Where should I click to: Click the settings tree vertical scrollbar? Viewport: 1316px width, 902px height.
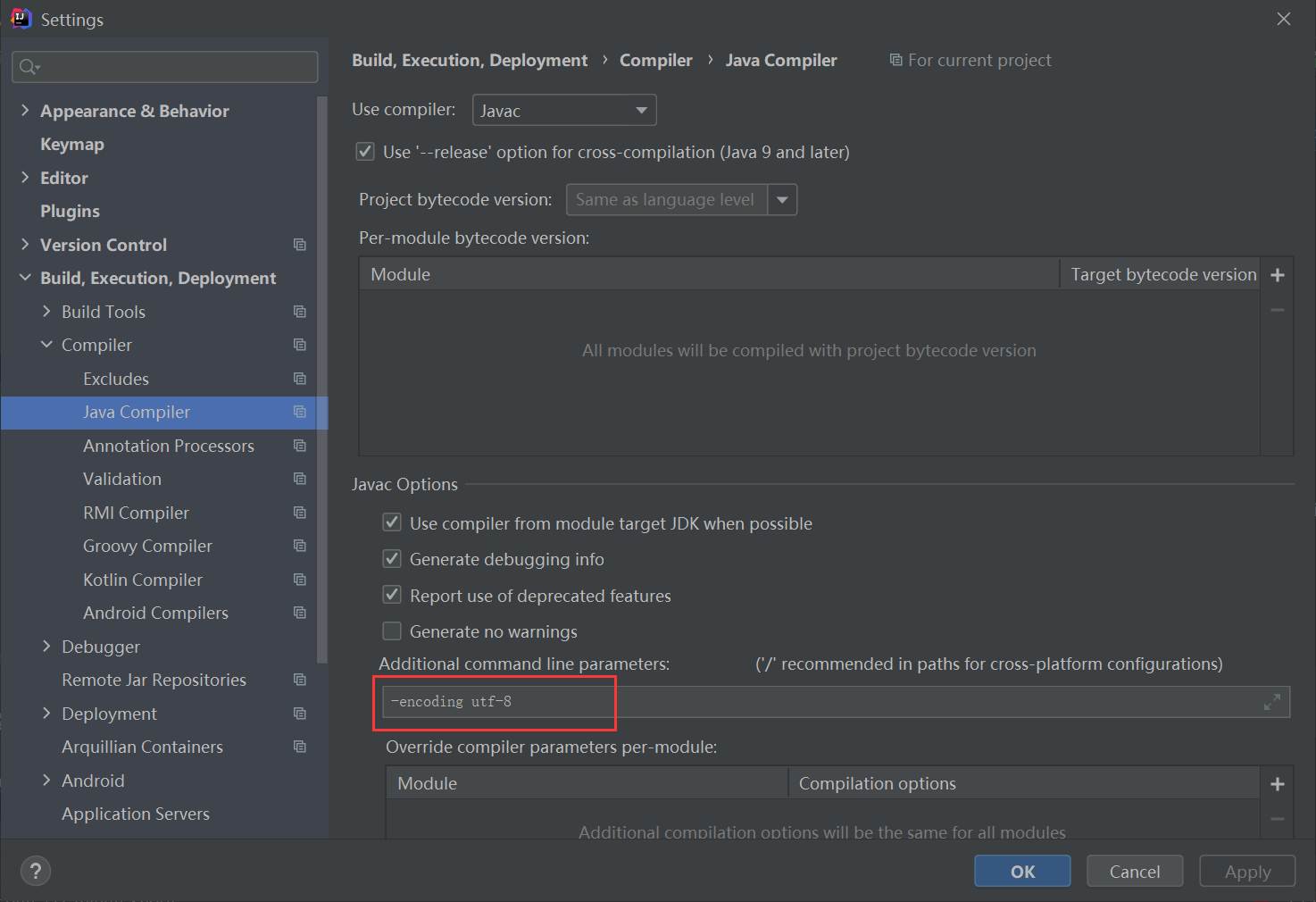click(322, 380)
